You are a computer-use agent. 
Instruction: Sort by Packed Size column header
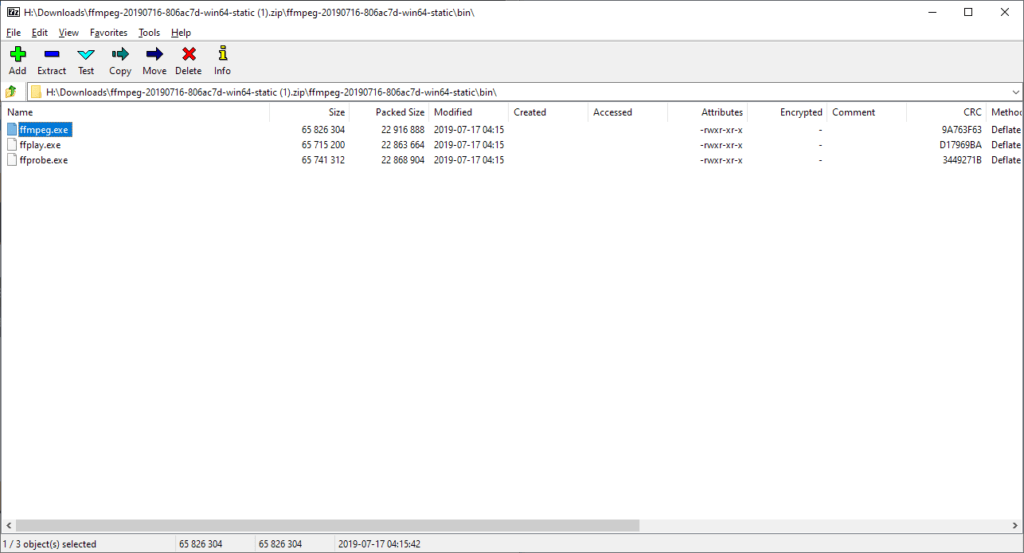click(x=389, y=112)
